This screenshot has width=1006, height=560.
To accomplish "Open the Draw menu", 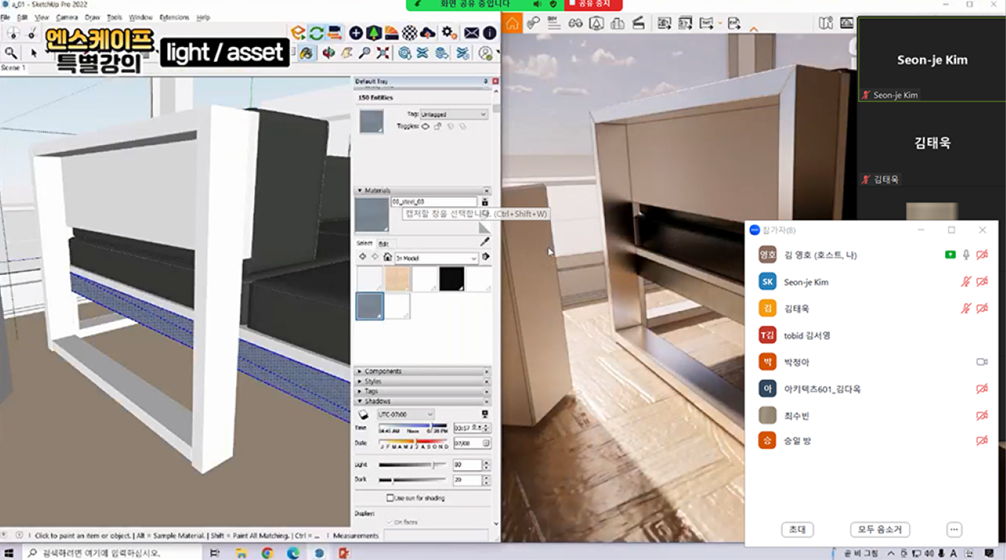I will click(92, 17).
